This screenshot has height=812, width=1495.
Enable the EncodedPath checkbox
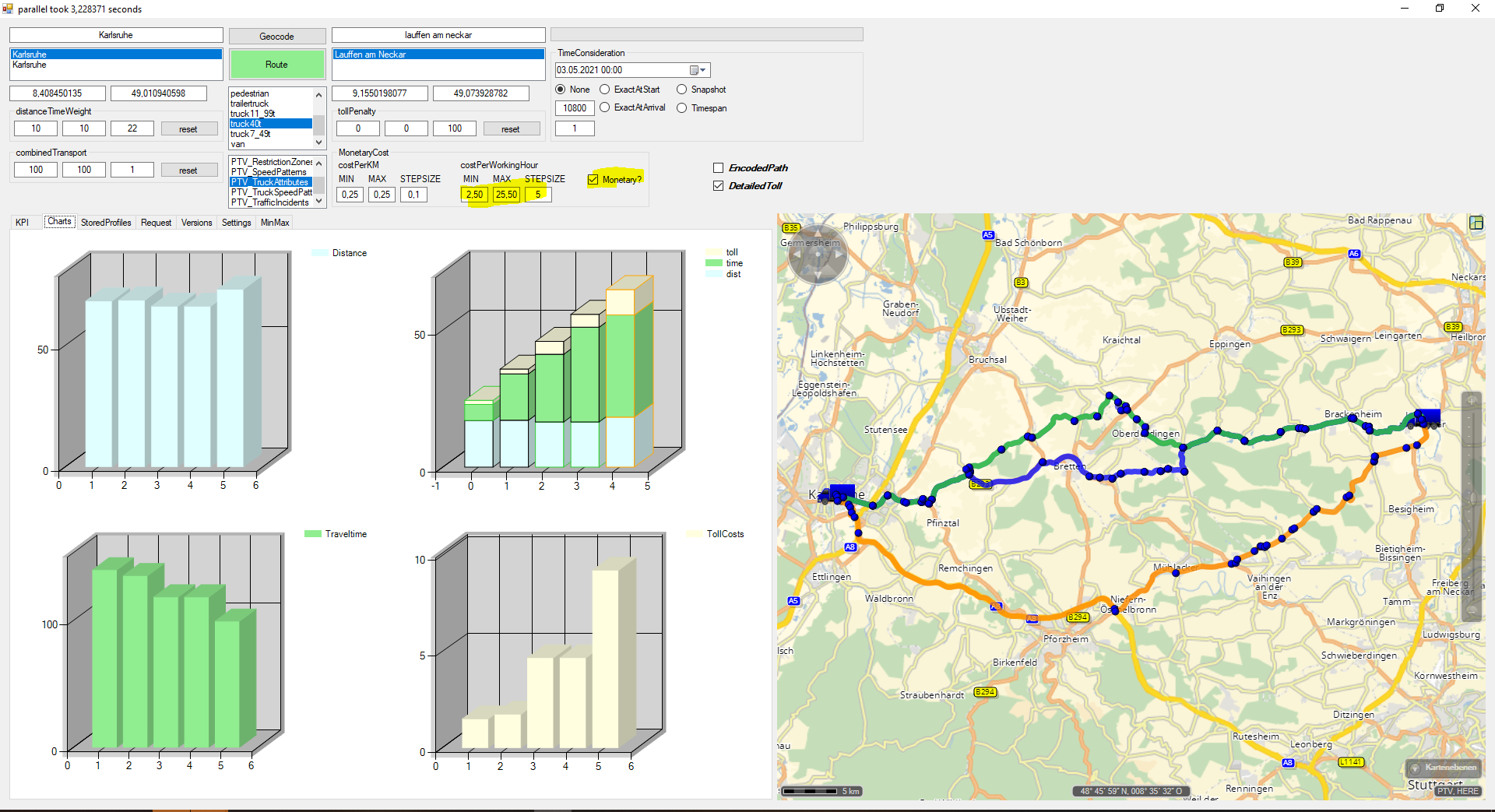tap(718, 168)
